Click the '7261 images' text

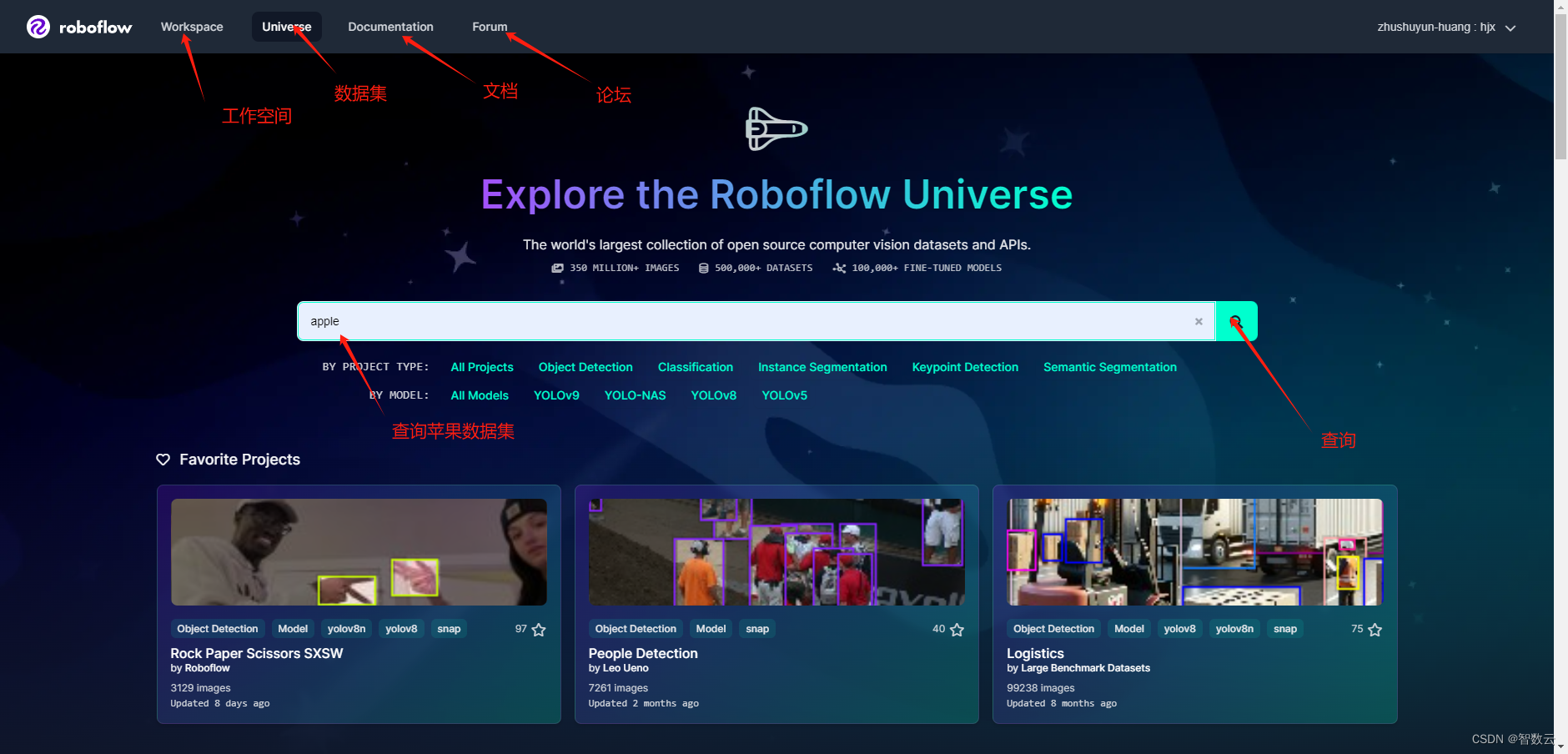coord(618,688)
